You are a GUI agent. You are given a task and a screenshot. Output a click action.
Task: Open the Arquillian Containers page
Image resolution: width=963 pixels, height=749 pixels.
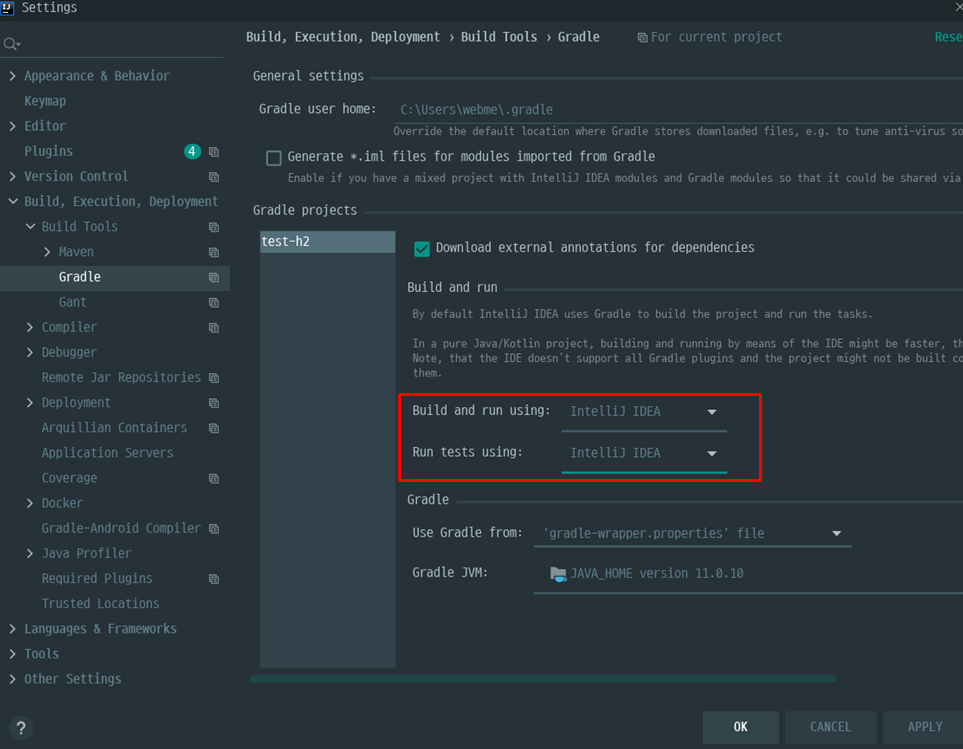tap(114, 427)
